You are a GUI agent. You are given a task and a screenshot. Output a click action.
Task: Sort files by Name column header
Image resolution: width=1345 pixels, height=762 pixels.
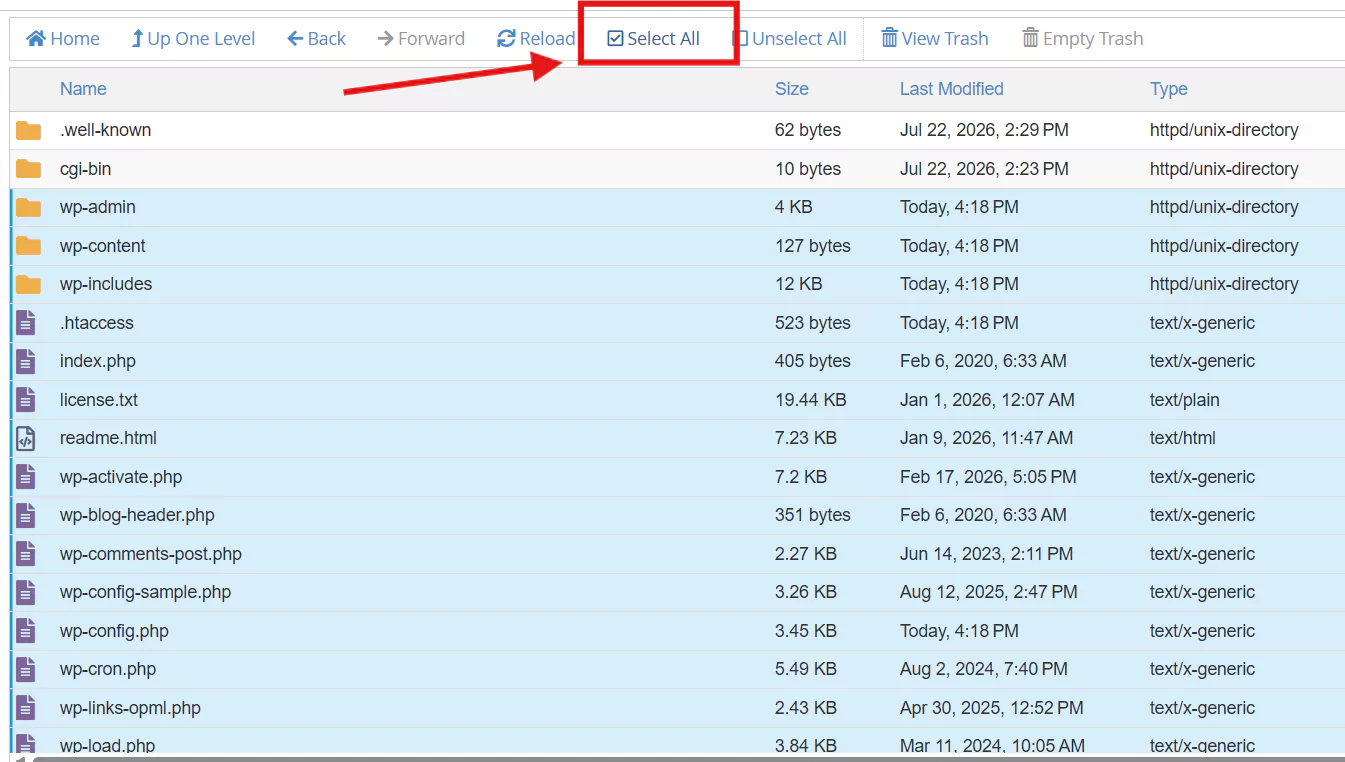83,89
